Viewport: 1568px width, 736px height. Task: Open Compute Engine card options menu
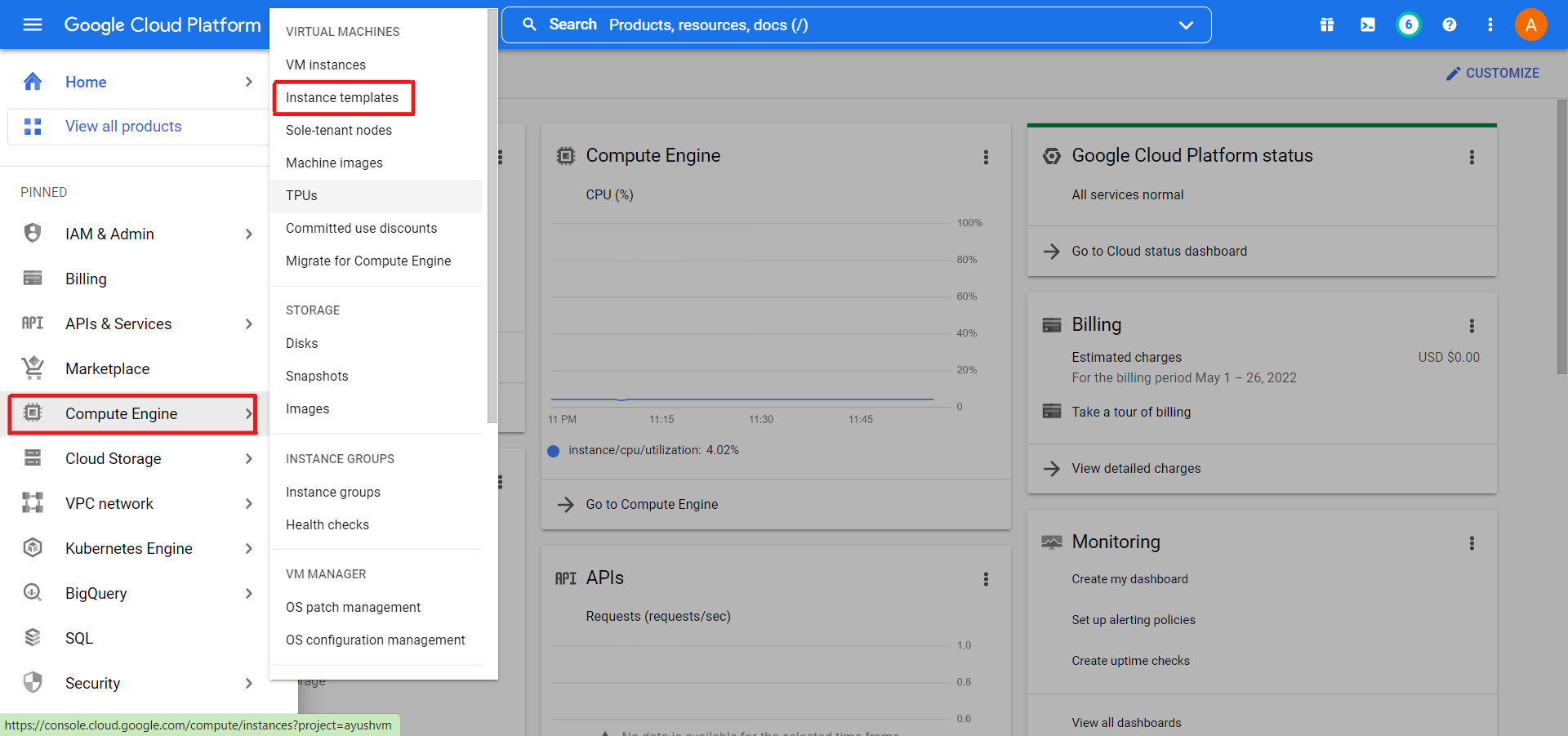986,157
